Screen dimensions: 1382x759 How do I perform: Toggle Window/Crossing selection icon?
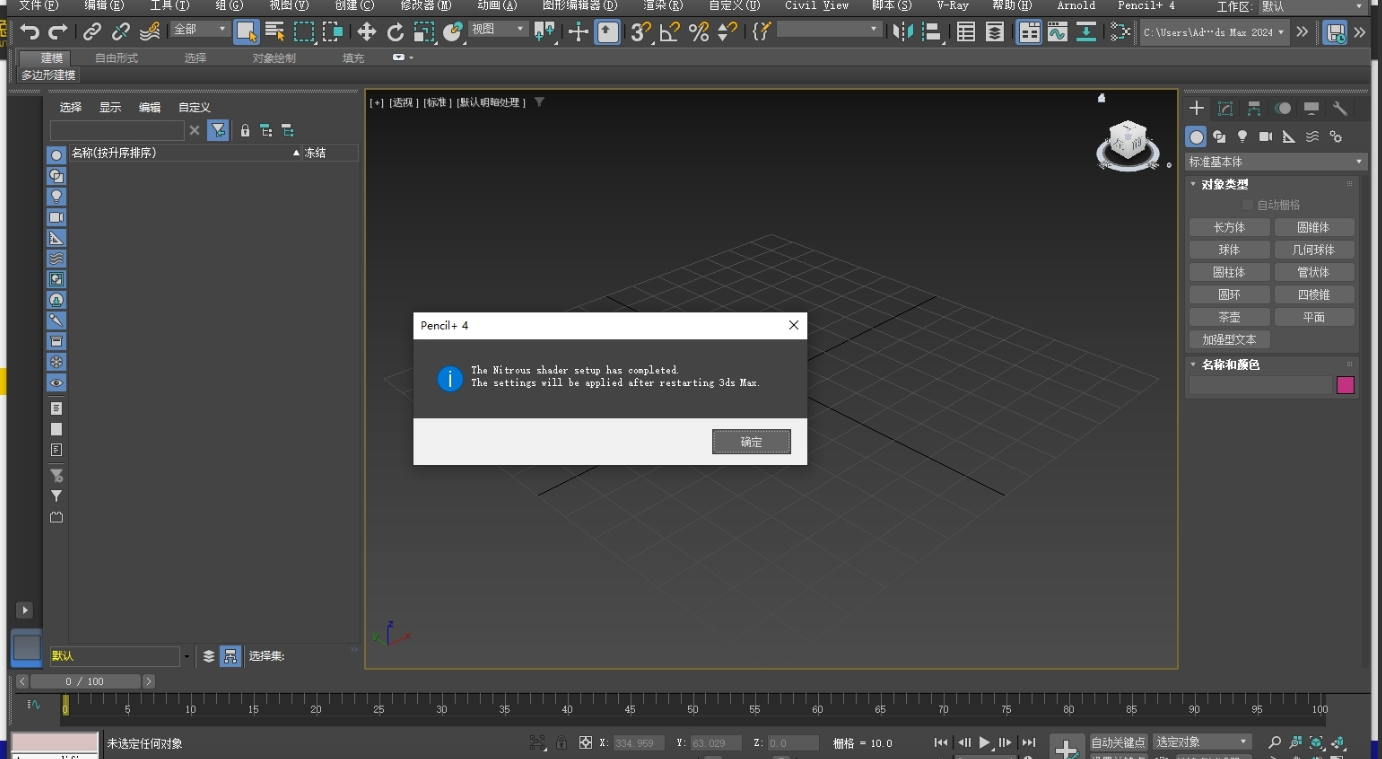(x=333, y=32)
